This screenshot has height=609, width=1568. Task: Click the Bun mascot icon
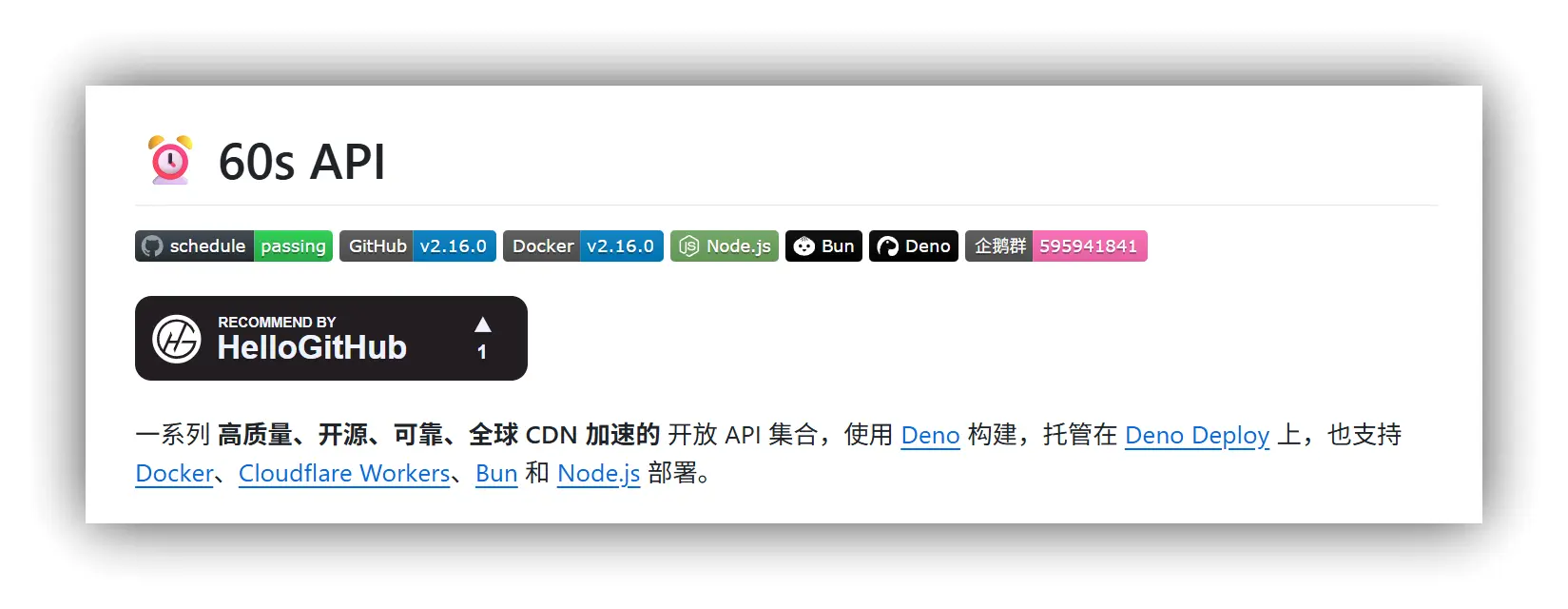click(804, 246)
